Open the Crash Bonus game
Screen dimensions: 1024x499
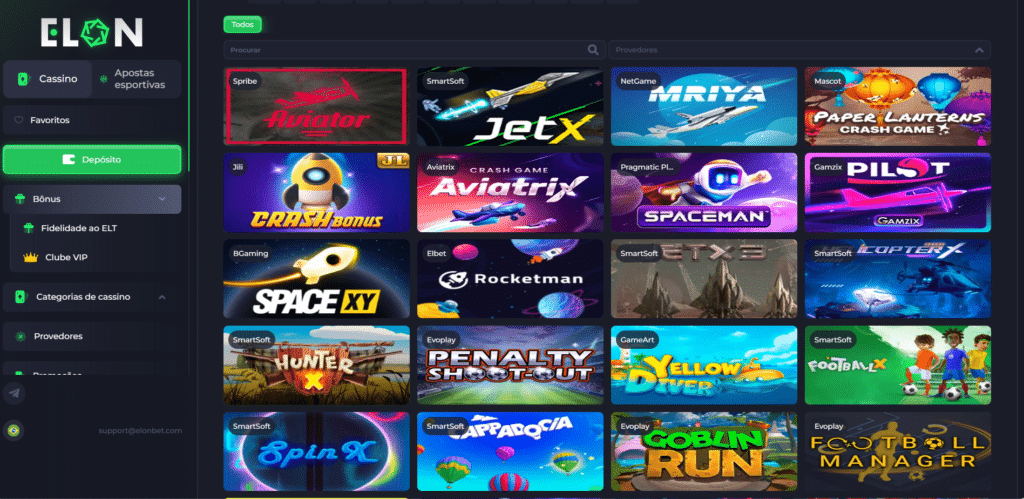pyautogui.click(x=316, y=193)
